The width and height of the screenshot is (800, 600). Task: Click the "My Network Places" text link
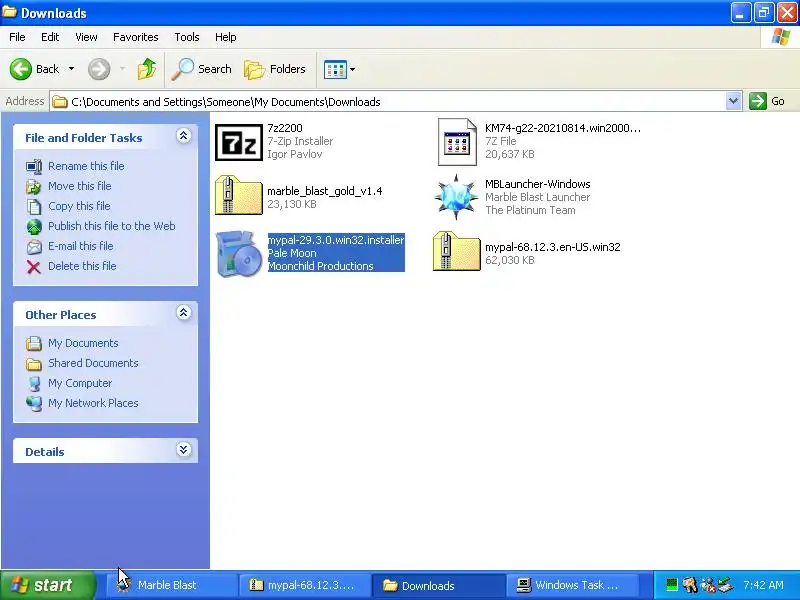point(93,403)
